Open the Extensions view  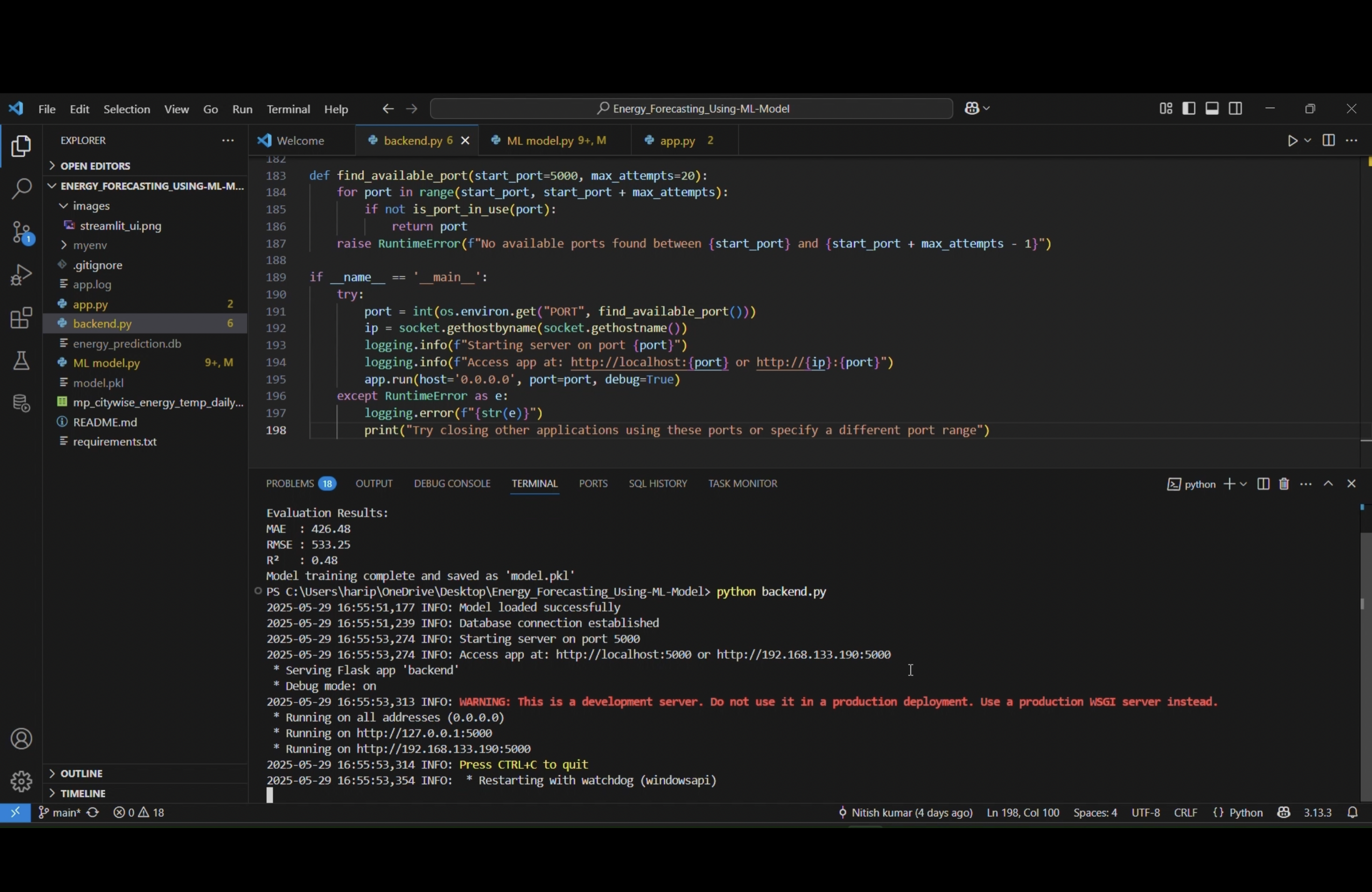coord(21,318)
